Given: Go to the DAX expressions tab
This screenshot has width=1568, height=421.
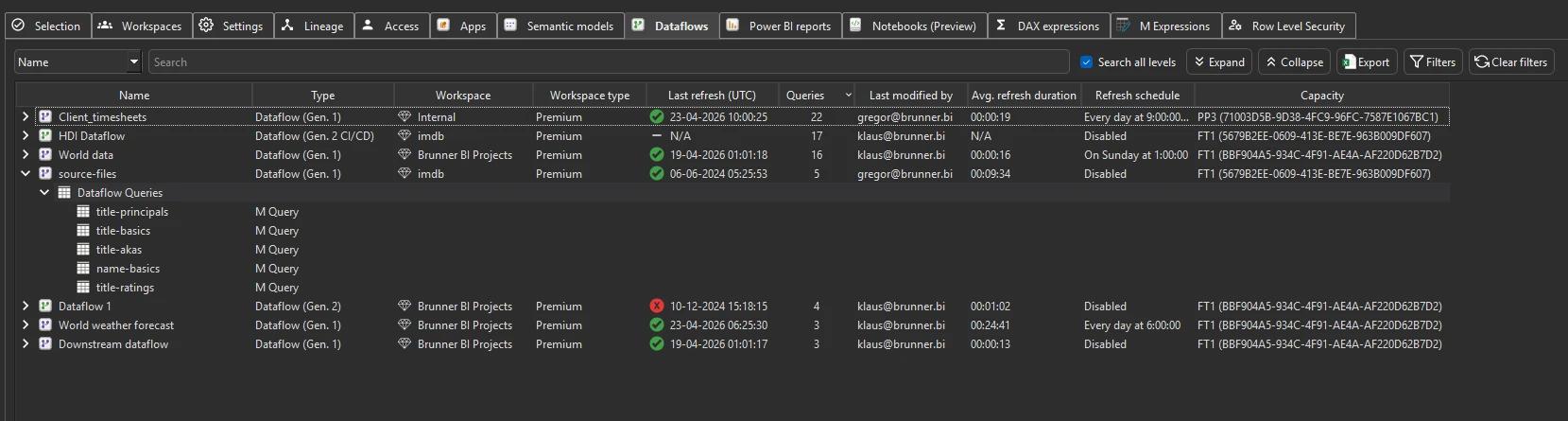Looking at the screenshot, I should [1048, 26].
